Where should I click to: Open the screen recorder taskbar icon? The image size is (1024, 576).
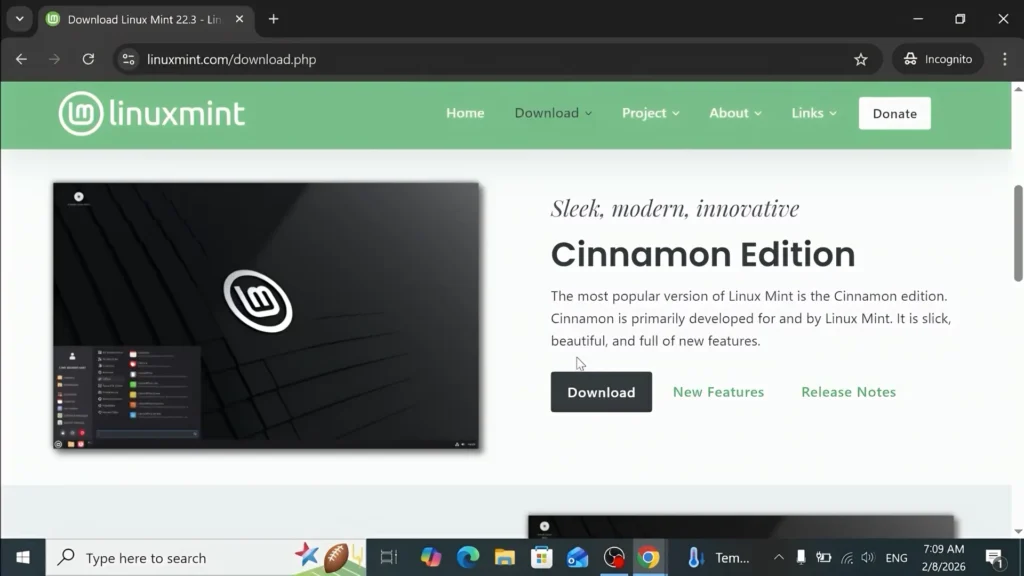(x=614, y=558)
